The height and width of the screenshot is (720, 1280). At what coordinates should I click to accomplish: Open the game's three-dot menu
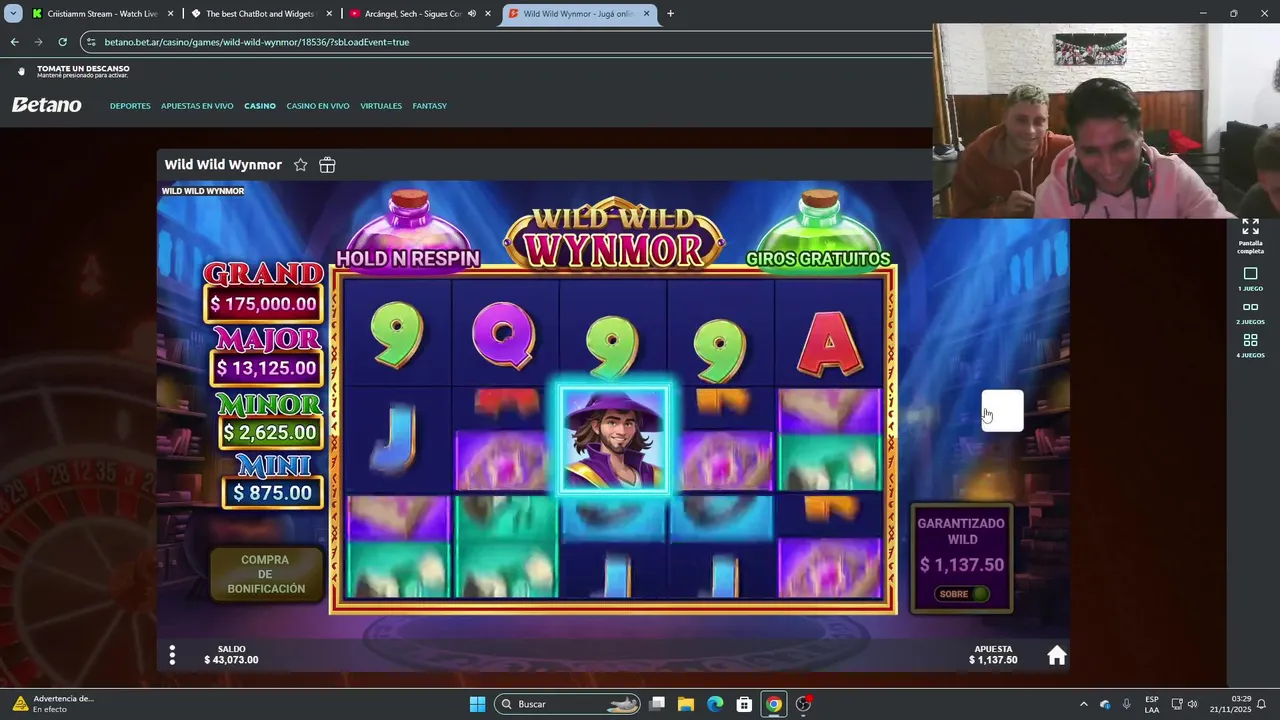coord(172,655)
